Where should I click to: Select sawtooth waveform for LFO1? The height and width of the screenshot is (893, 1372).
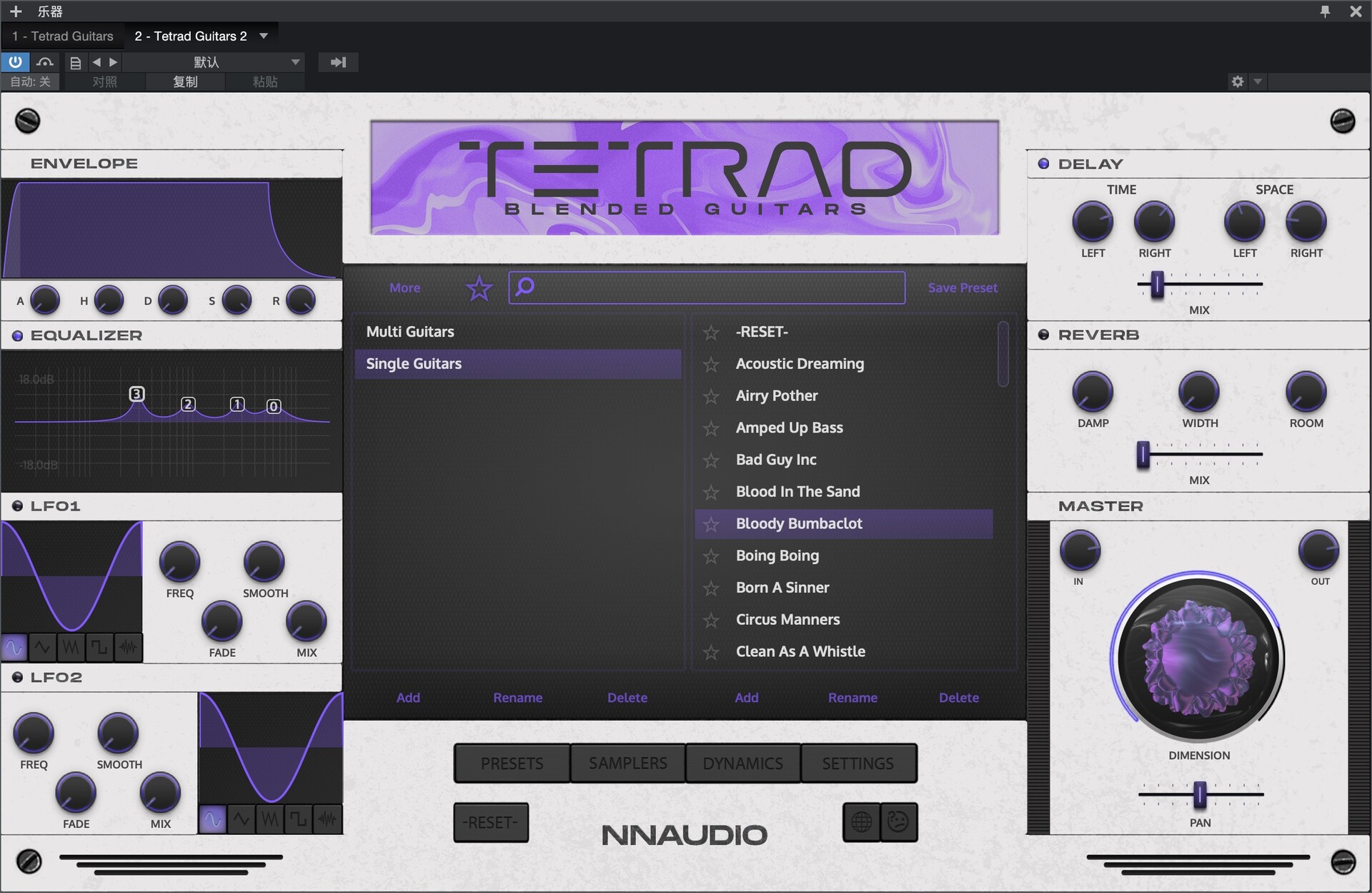[x=71, y=648]
